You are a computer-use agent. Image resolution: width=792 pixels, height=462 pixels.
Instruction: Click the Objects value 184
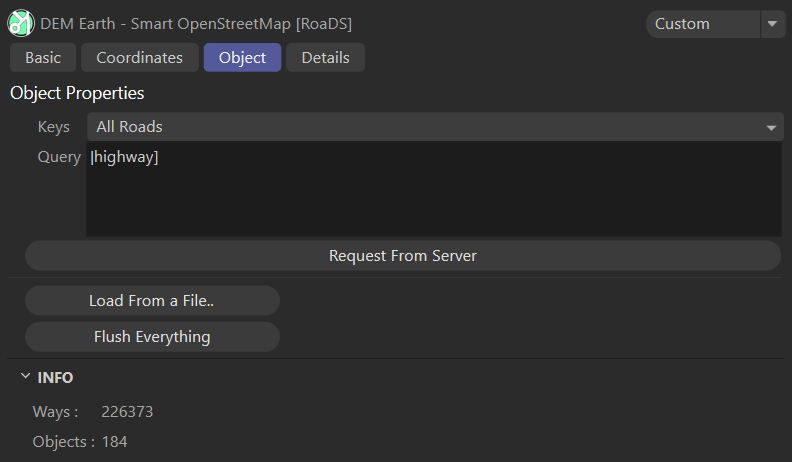pyautogui.click(x=115, y=442)
